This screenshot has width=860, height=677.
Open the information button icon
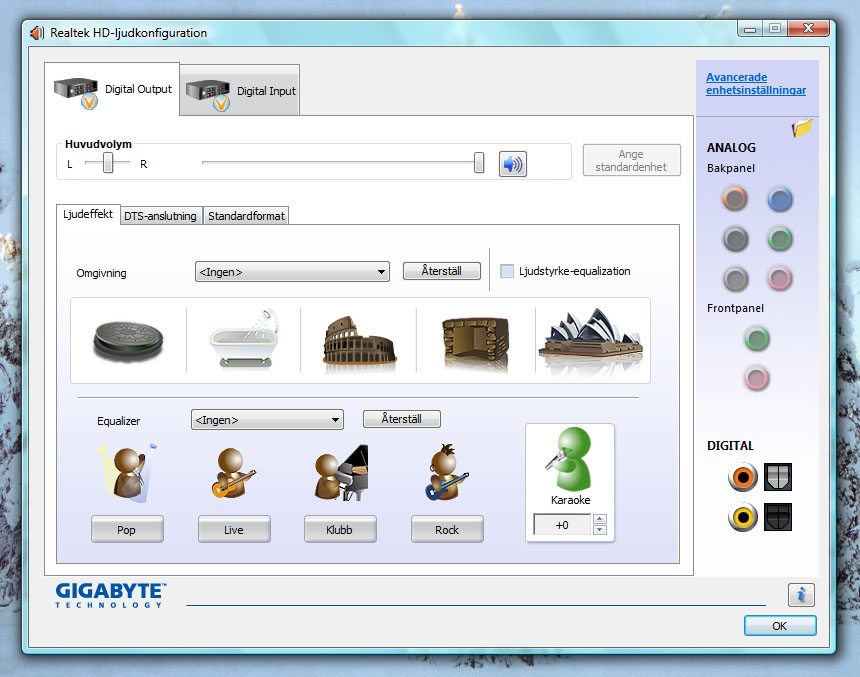801,595
